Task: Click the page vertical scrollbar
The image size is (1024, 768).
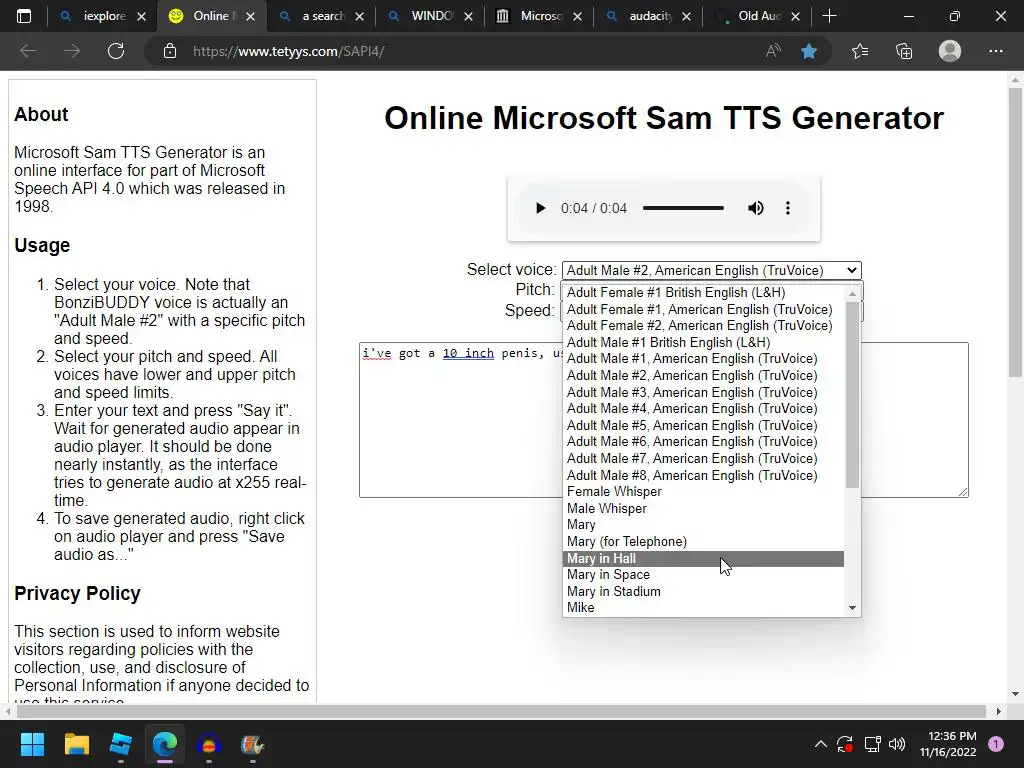Action: 1015,232
